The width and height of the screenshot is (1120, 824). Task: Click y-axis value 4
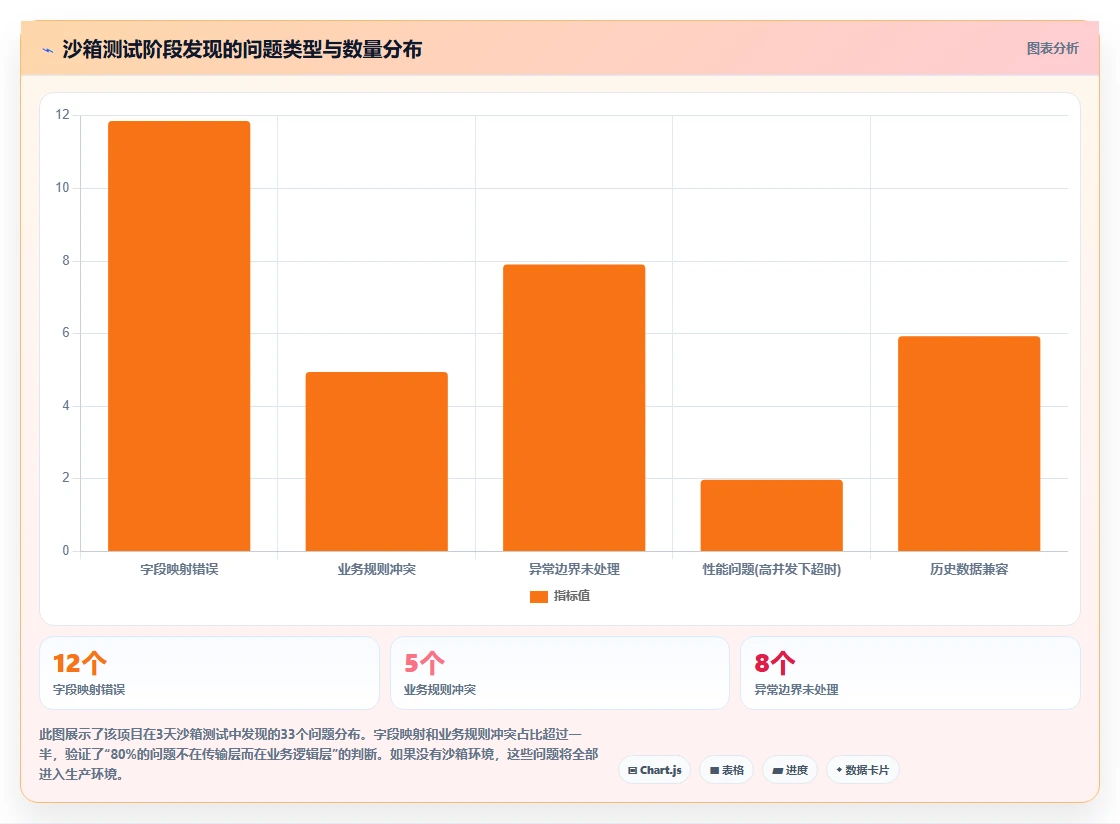(66, 406)
